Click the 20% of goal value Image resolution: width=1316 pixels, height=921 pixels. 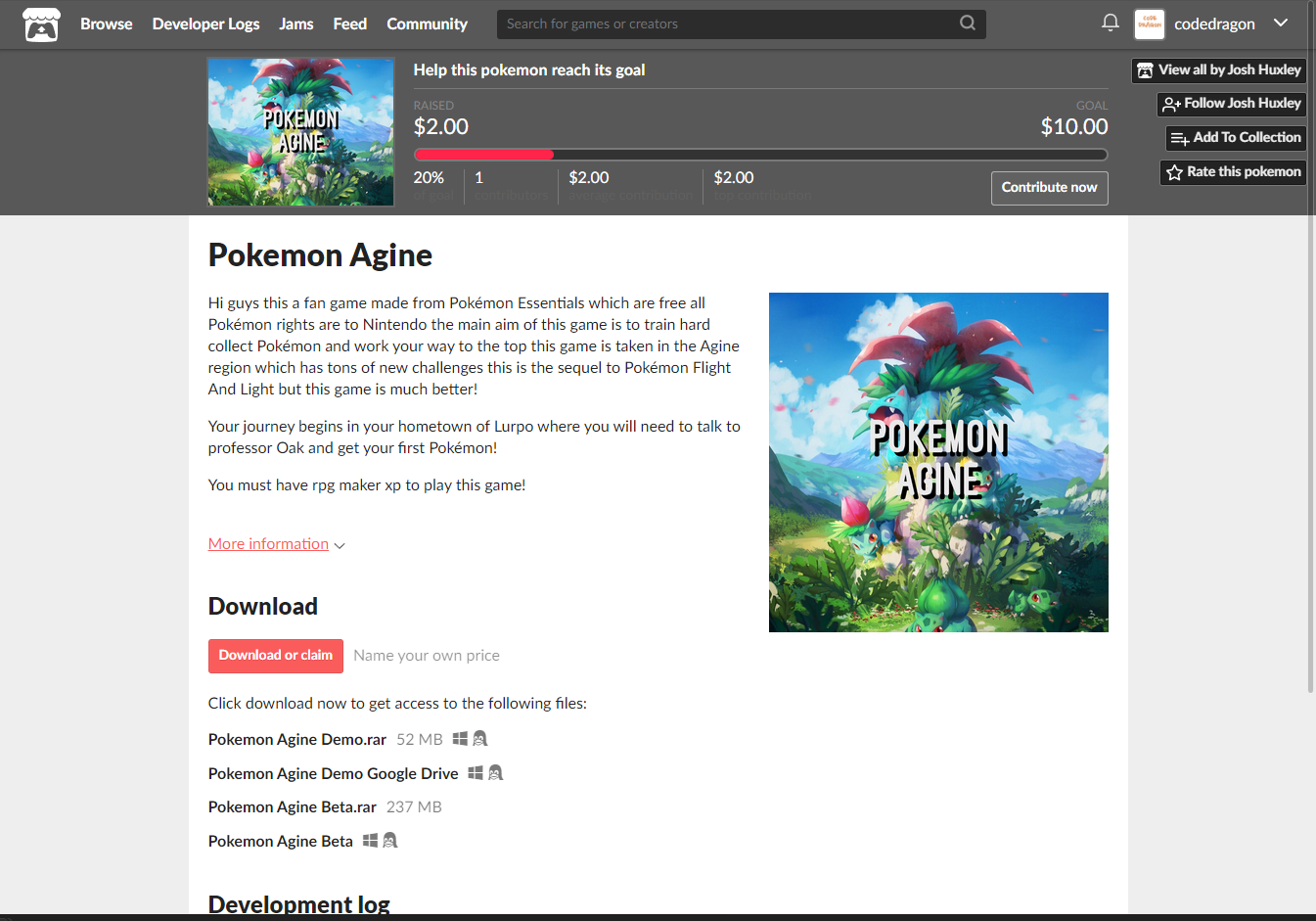point(429,178)
